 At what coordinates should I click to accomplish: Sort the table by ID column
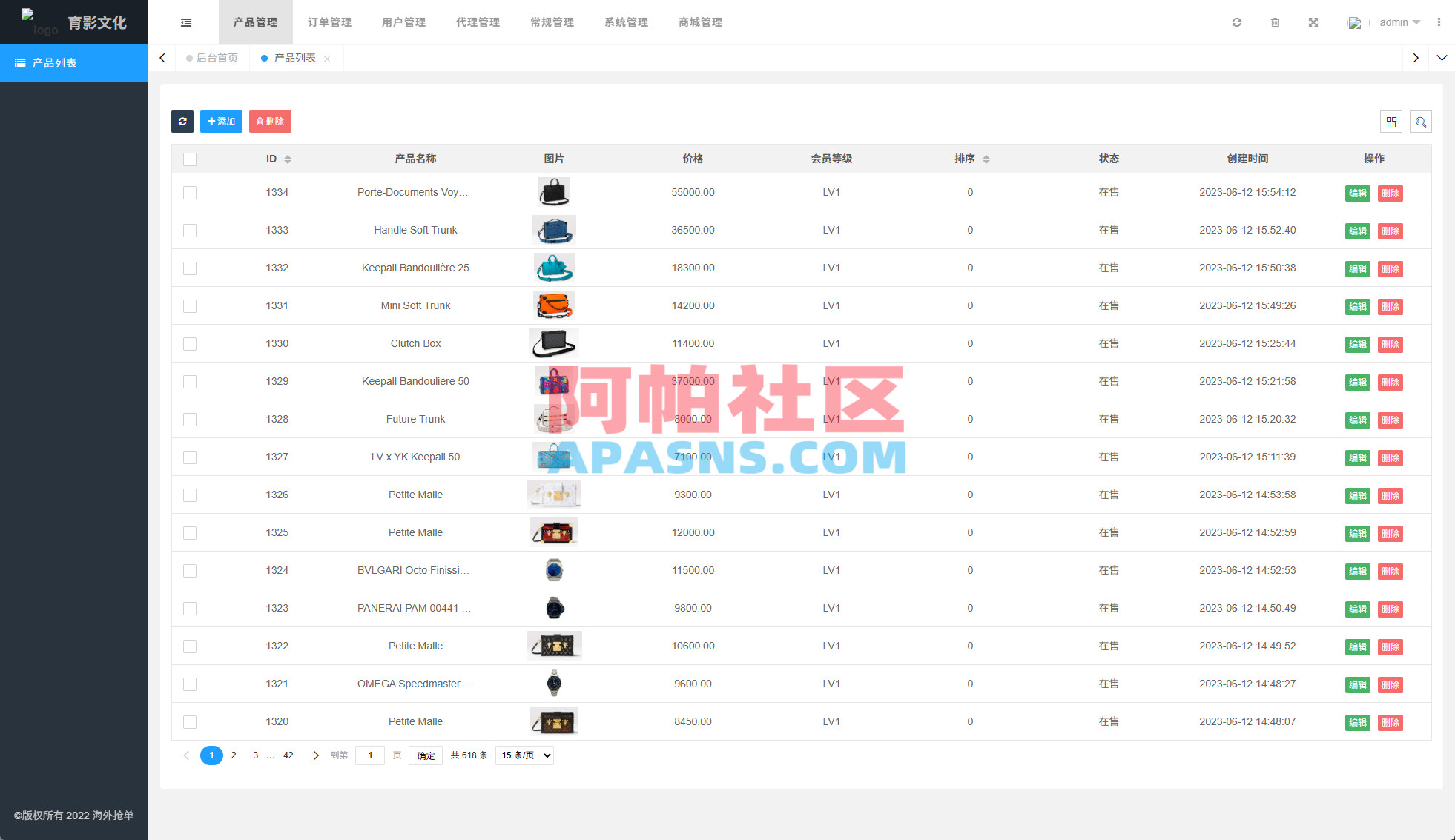pos(288,159)
